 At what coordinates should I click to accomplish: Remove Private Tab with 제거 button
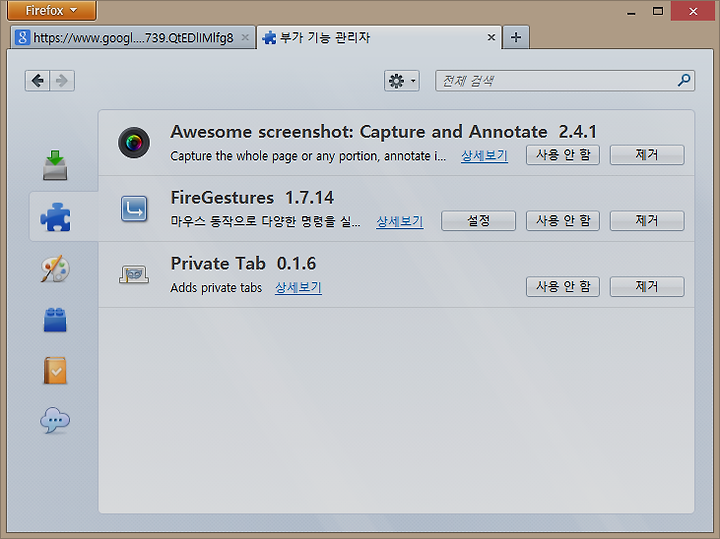point(647,286)
